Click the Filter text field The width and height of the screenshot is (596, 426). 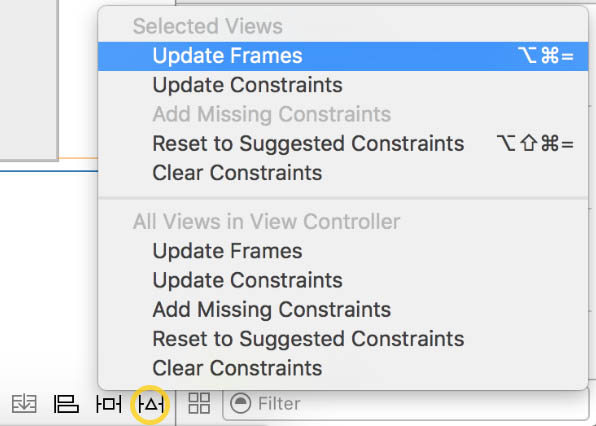[406, 404]
